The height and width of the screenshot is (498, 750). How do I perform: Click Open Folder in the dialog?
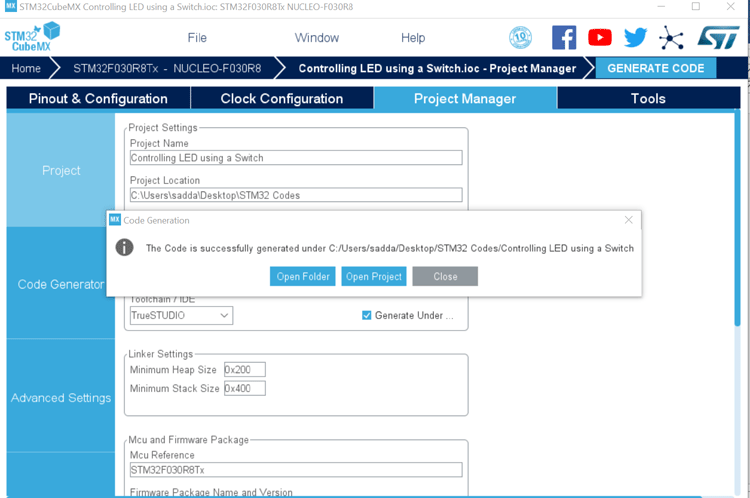coord(303,277)
